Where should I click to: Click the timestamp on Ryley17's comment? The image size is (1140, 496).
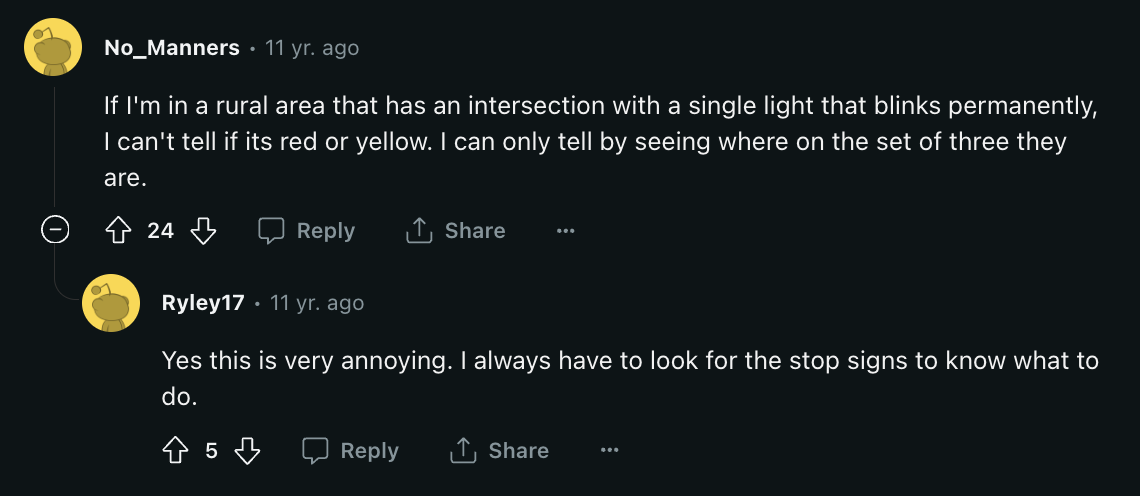pos(317,303)
